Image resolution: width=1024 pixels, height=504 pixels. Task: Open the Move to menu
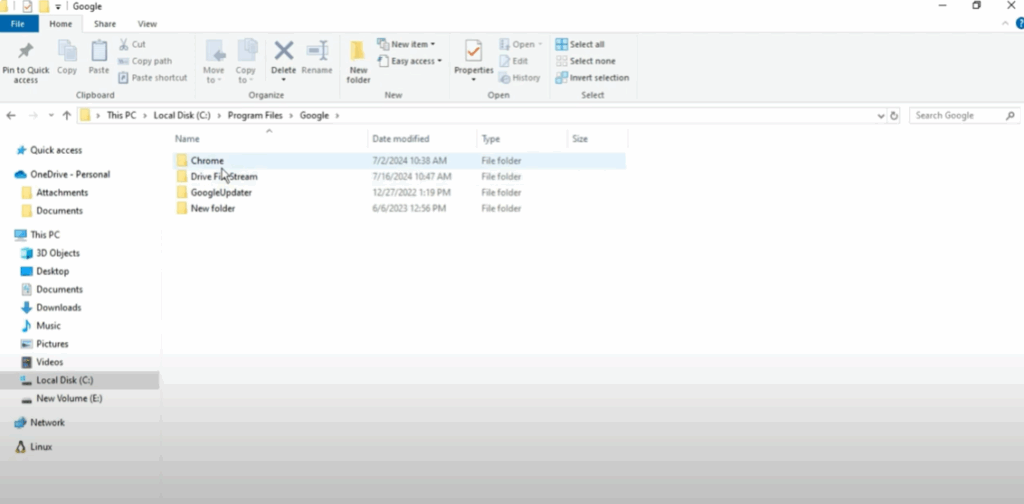tap(214, 62)
